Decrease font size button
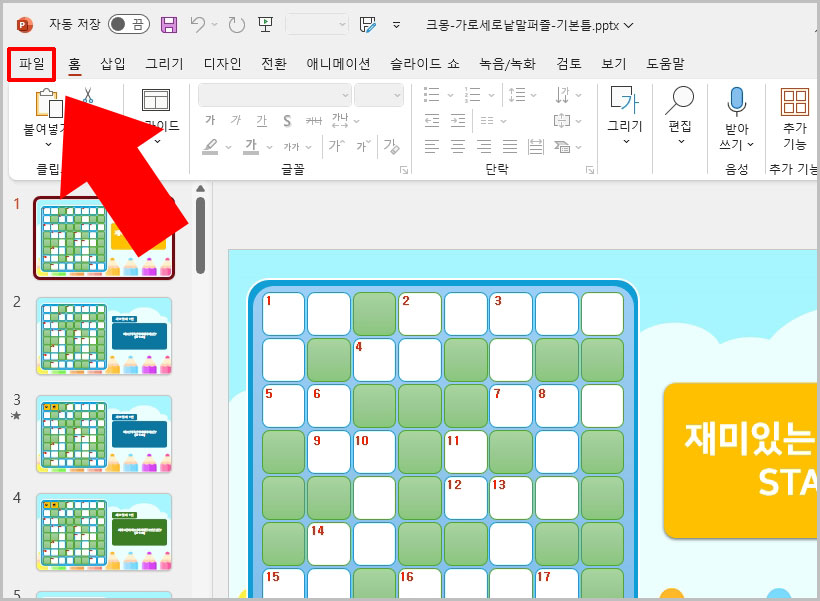Image resolution: width=820 pixels, height=601 pixels. coord(363,146)
